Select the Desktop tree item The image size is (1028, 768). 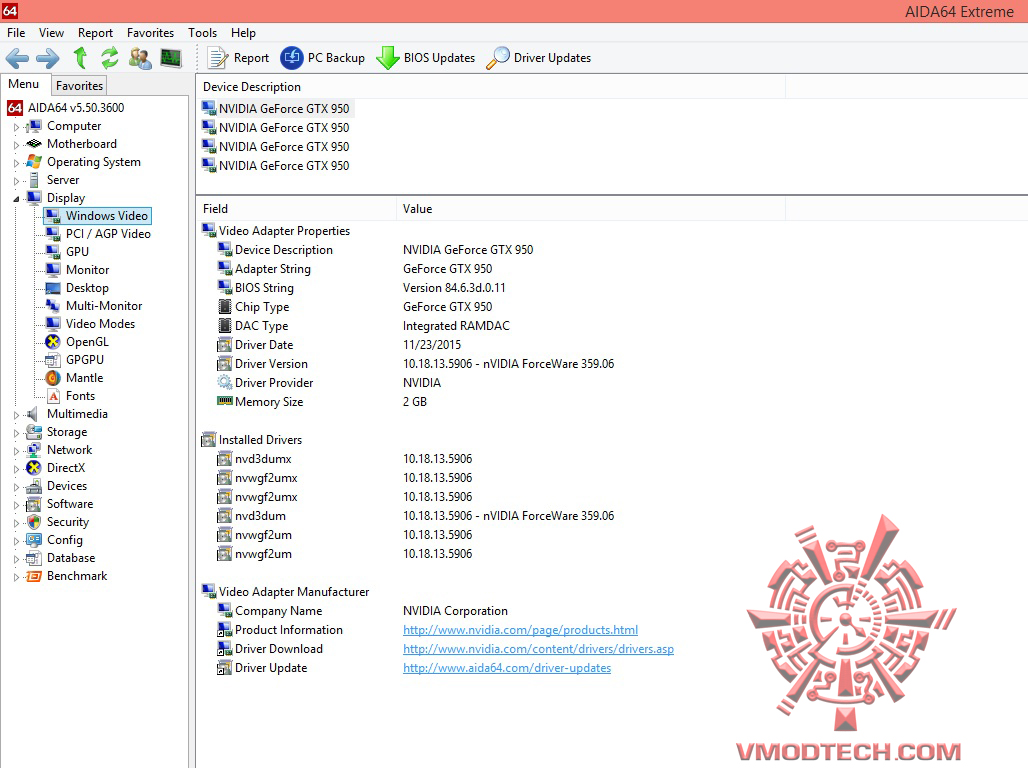pos(87,288)
